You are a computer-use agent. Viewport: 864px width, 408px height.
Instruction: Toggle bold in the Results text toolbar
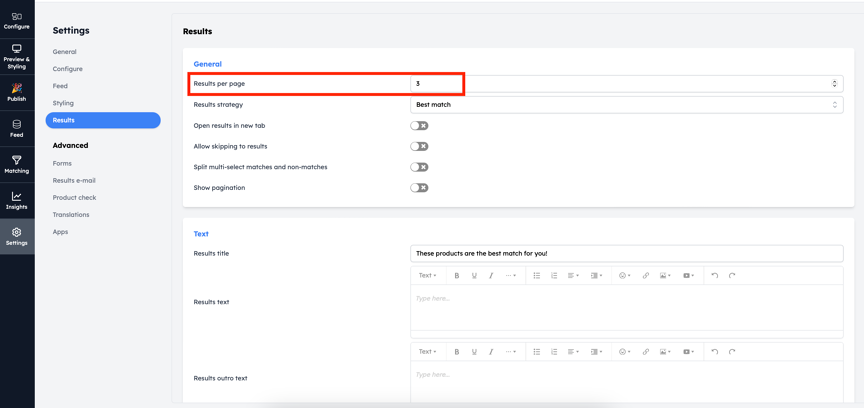[x=456, y=276]
